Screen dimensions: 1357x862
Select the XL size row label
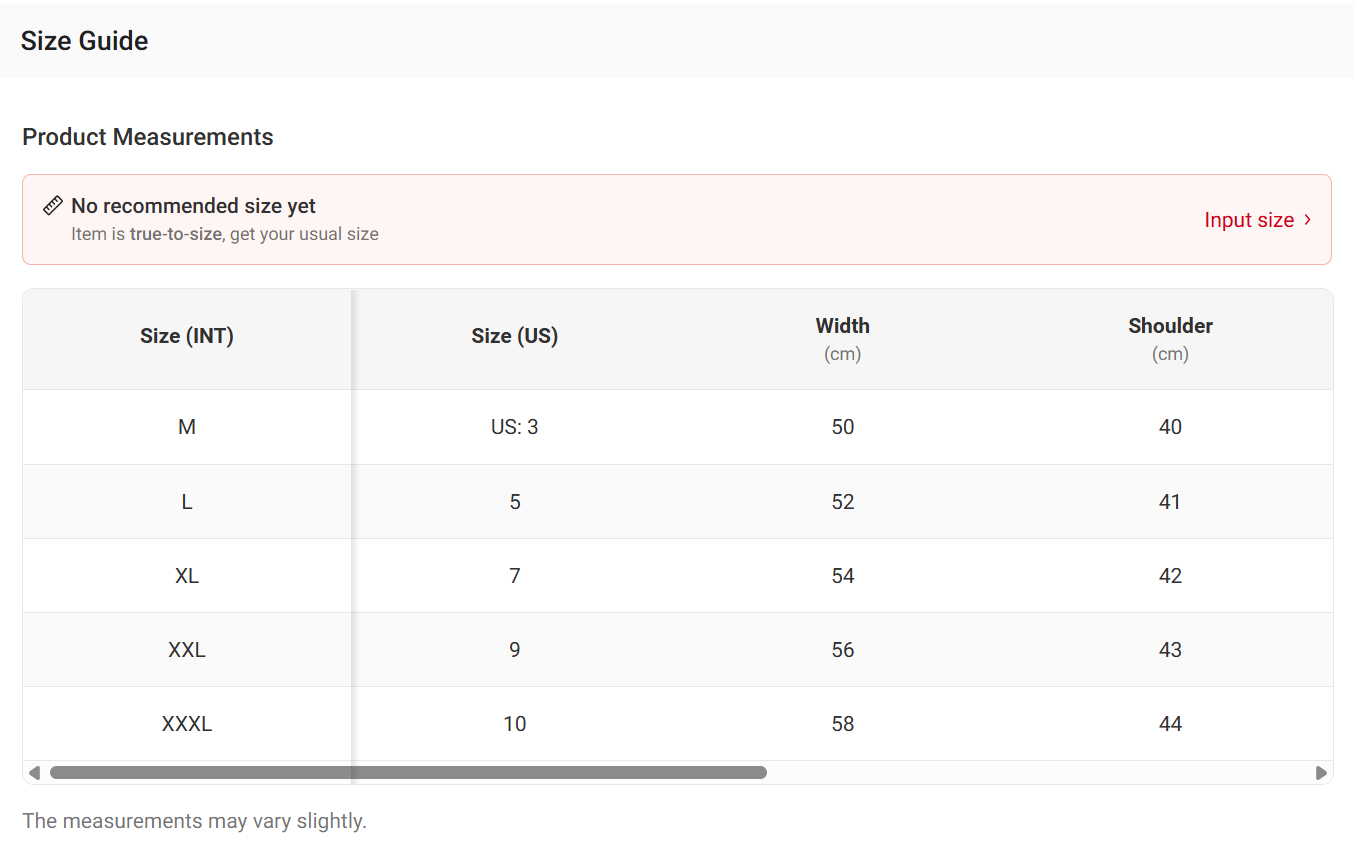coord(187,576)
